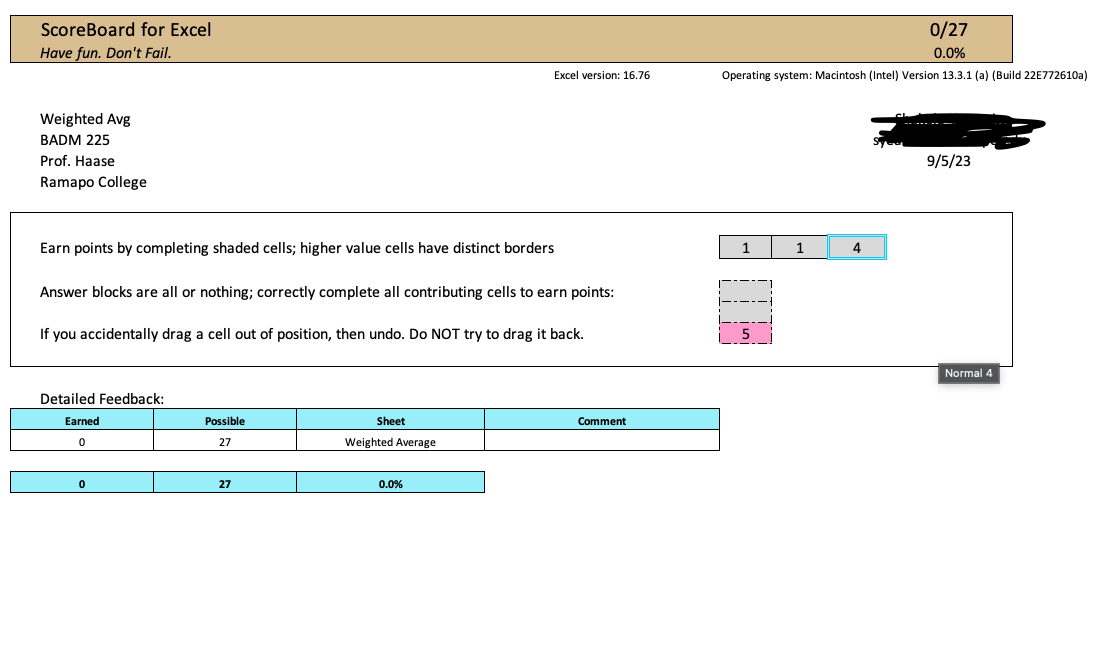Screen dimensions: 1113x646
Task: Click the 0.0% cell in the header banner
Action: coord(949,53)
